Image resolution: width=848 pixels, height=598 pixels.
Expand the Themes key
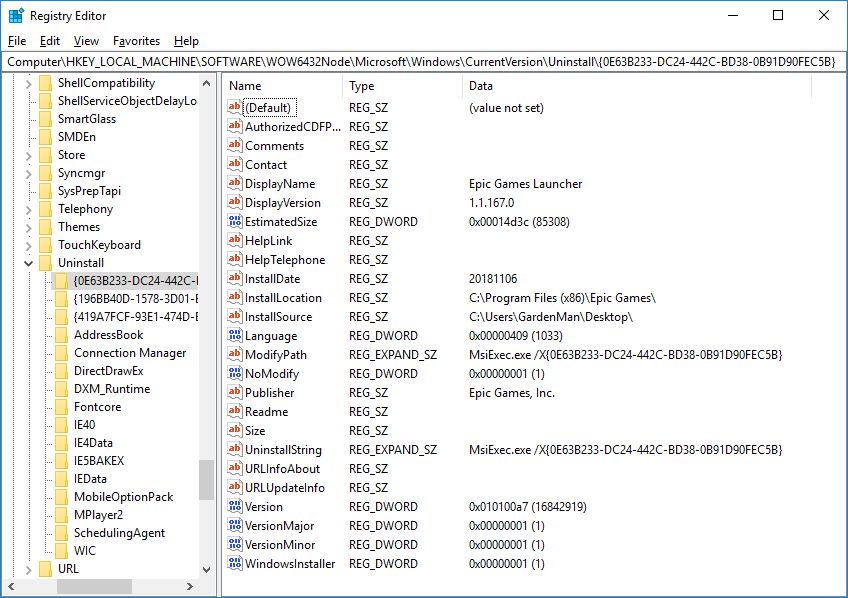29,228
